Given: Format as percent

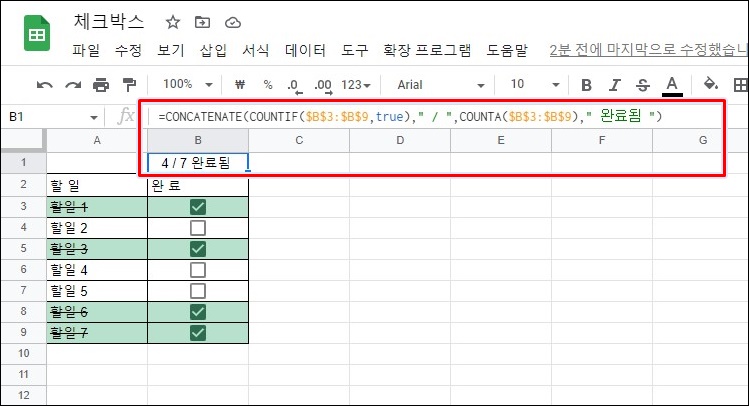Looking at the screenshot, I should [268, 85].
